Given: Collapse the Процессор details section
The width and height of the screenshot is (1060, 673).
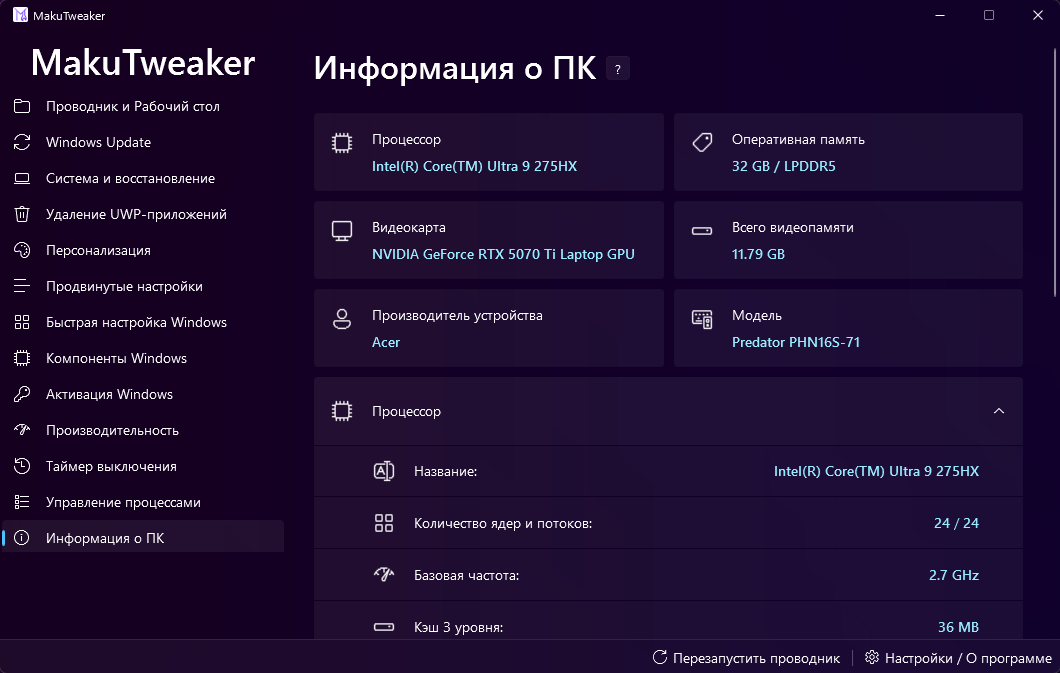Looking at the screenshot, I should pos(998,411).
